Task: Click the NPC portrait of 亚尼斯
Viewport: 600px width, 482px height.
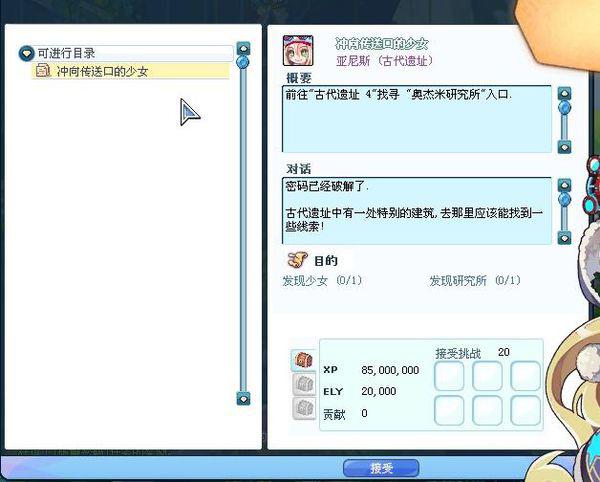Action: [x=298, y=50]
